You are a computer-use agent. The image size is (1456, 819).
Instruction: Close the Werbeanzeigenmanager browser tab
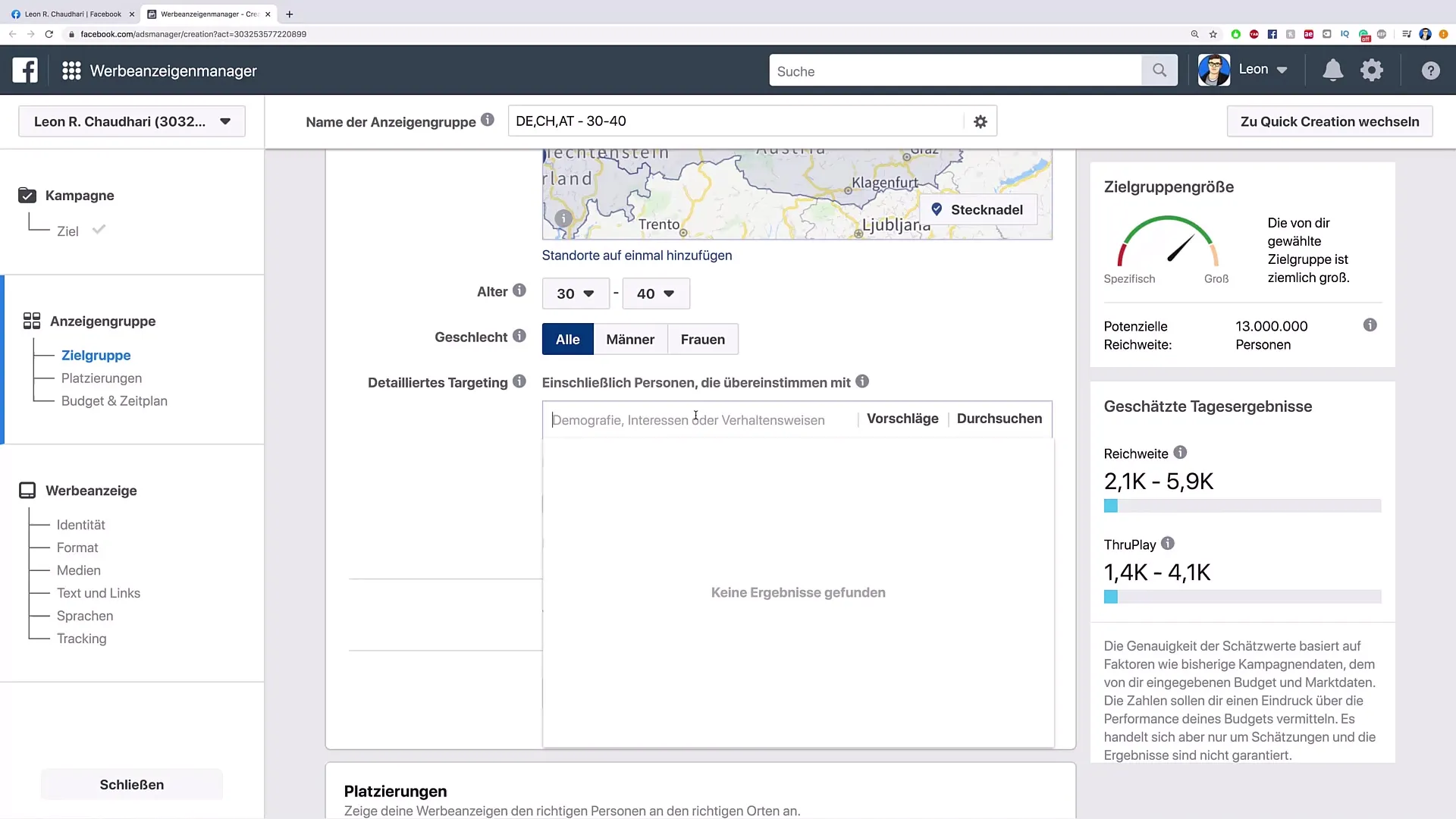(x=268, y=14)
